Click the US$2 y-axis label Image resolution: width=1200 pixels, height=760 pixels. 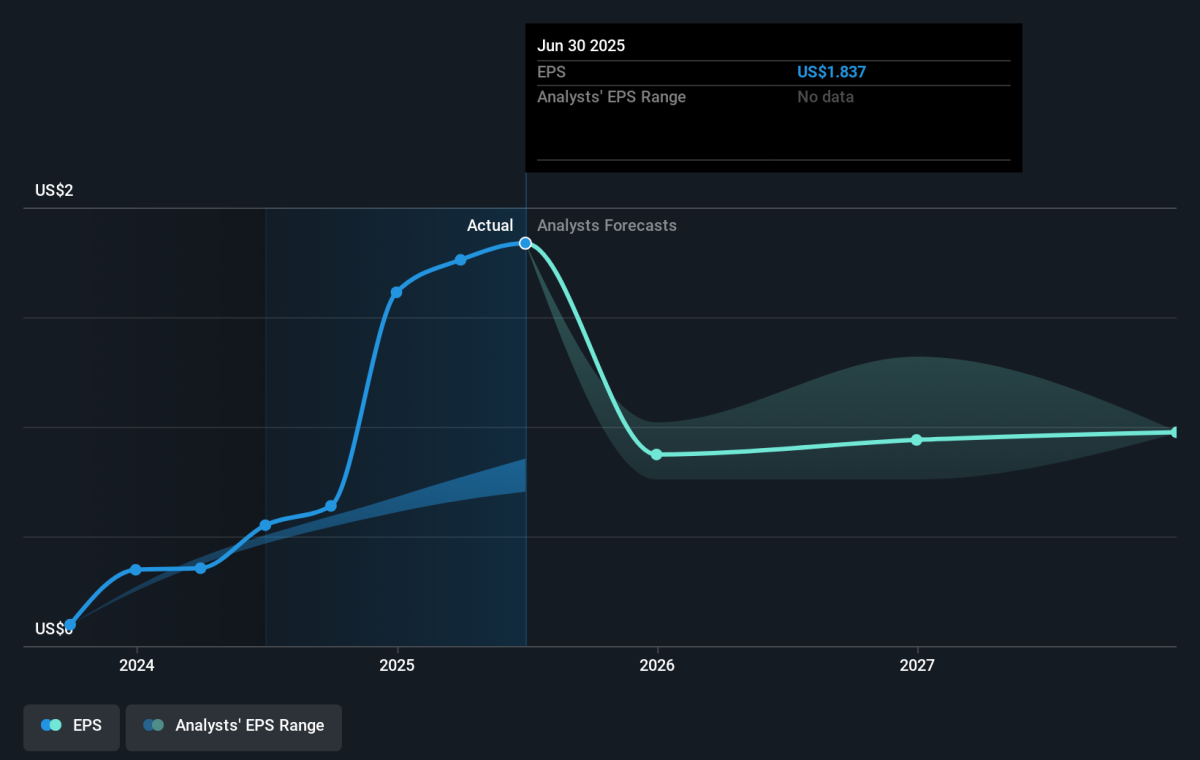point(54,191)
